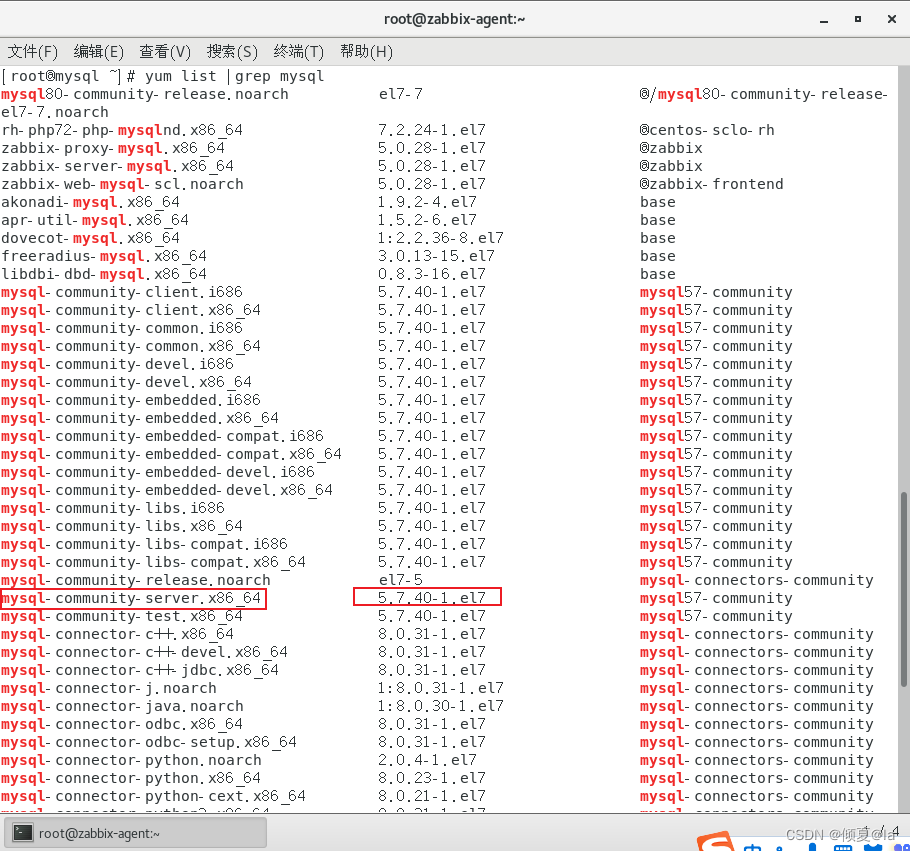910x851 pixels.
Task: Select mysql-connector-j.noarch package name
Action: click(x=109, y=688)
